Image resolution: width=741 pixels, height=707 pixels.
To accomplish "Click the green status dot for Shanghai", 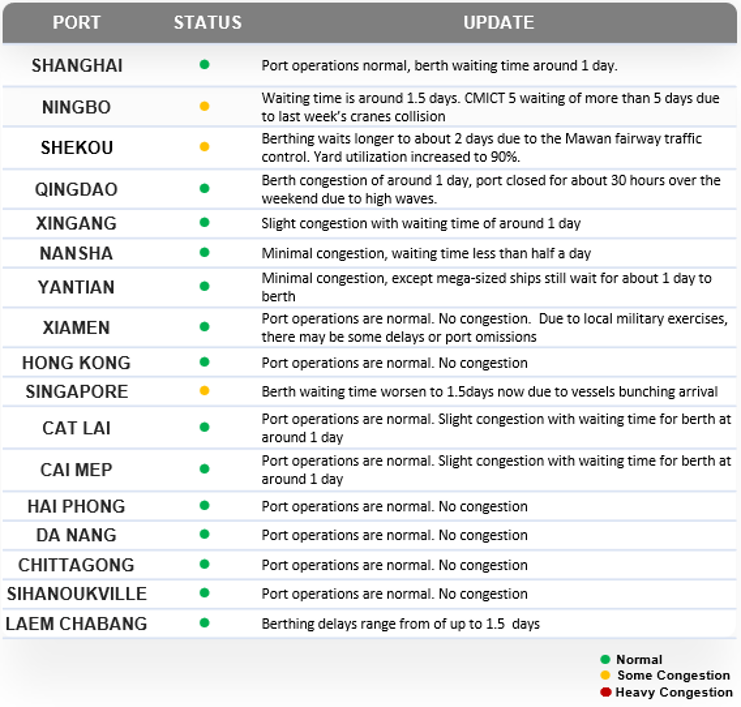I will 204,65.
